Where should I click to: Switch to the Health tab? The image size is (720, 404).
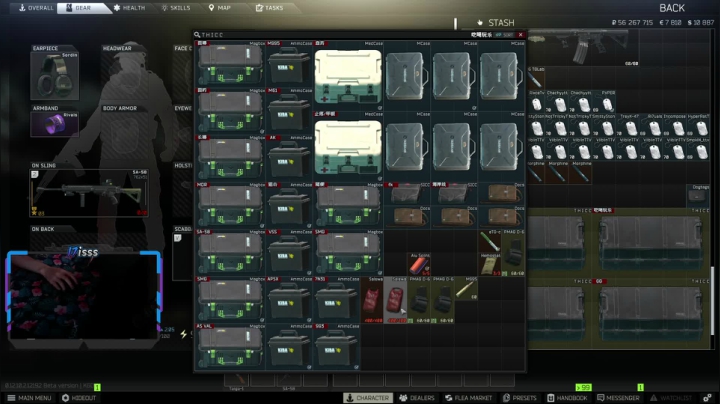coord(129,8)
